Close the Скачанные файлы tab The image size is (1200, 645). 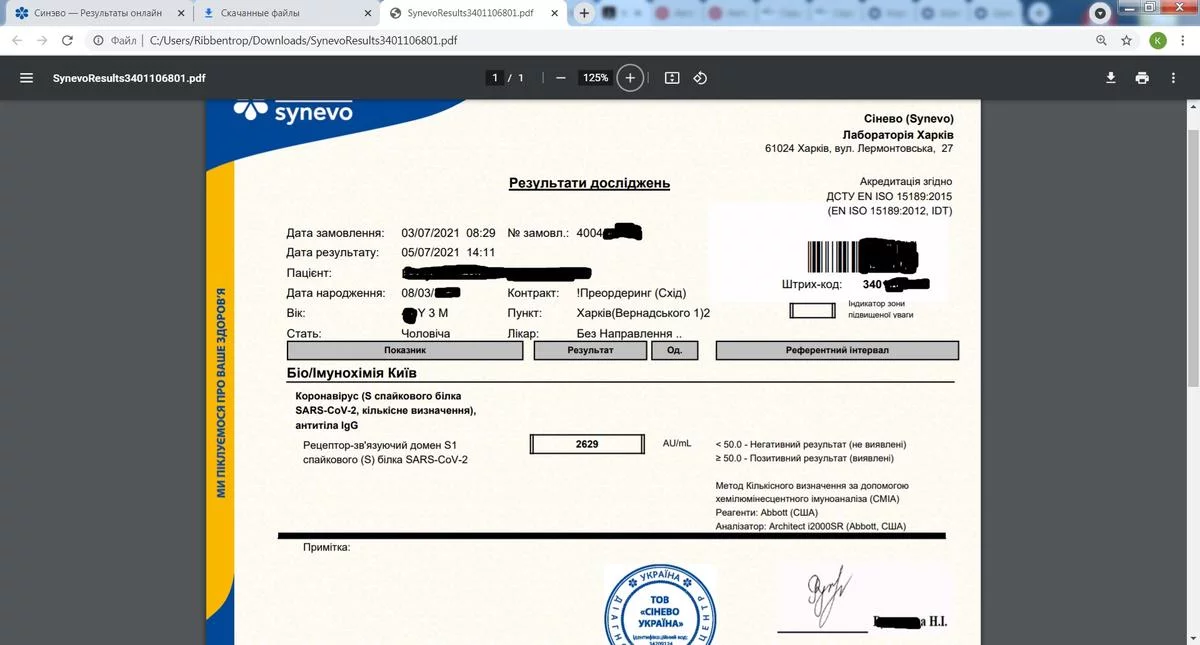click(367, 14)
